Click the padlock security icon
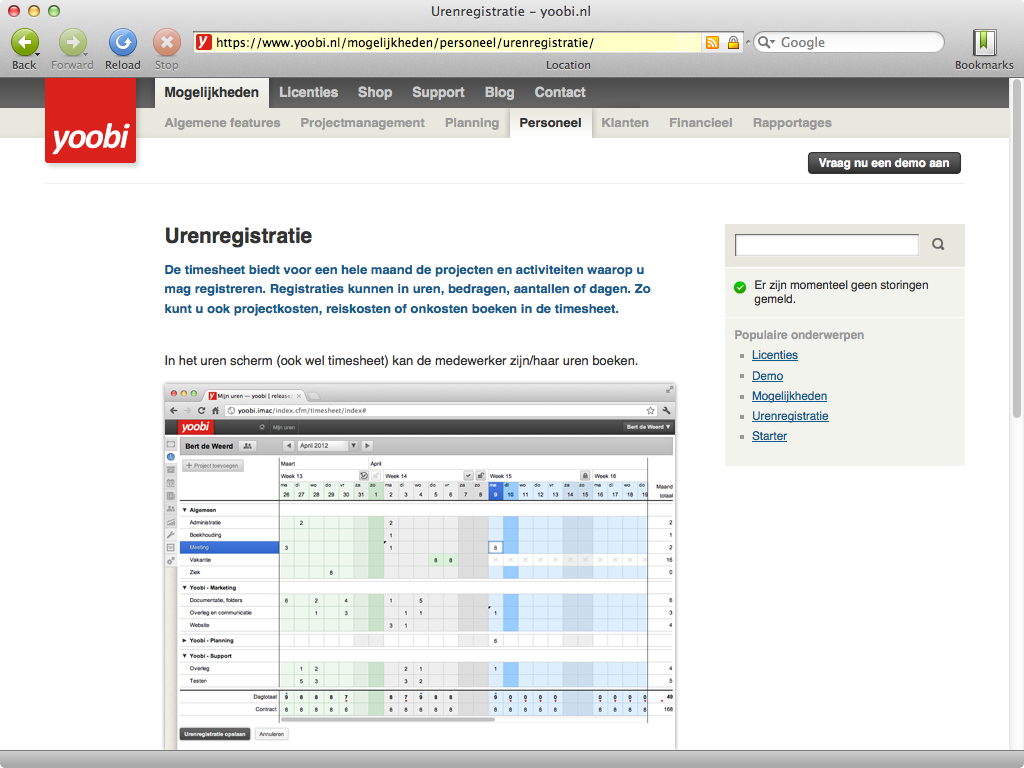Image resolution: width=1024 pixels, height=768 pixels. coord(733,42)
